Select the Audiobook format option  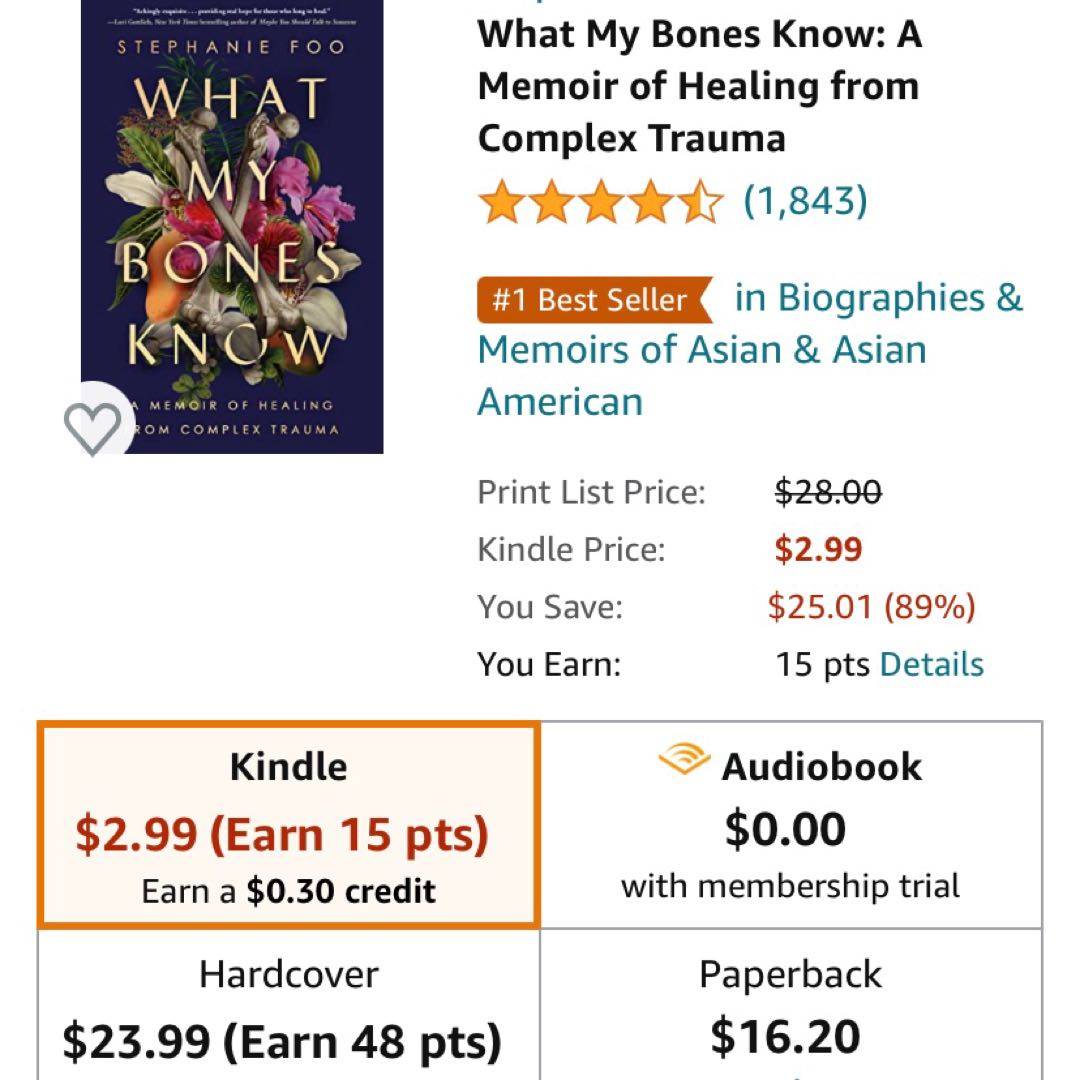tap(791, 826)
